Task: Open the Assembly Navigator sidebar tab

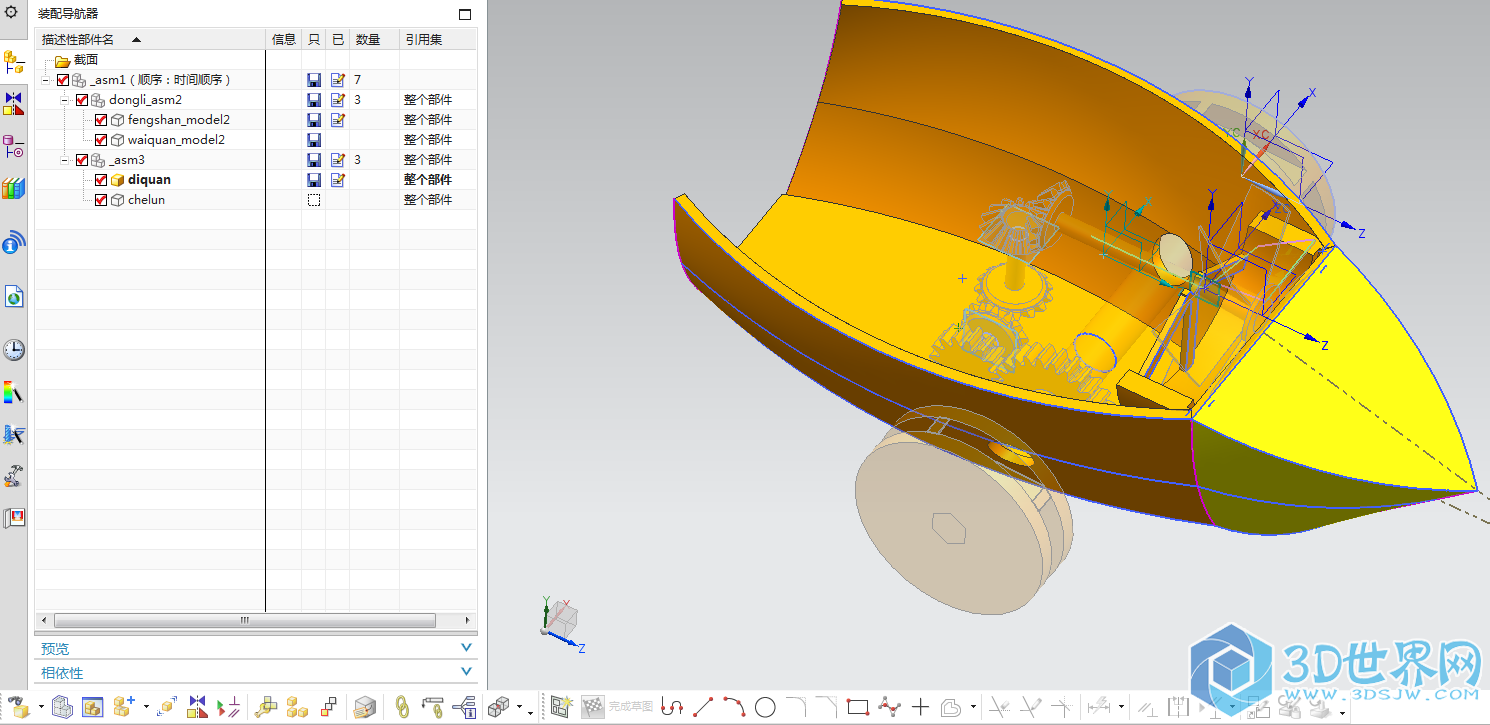Action: [14, 62]
